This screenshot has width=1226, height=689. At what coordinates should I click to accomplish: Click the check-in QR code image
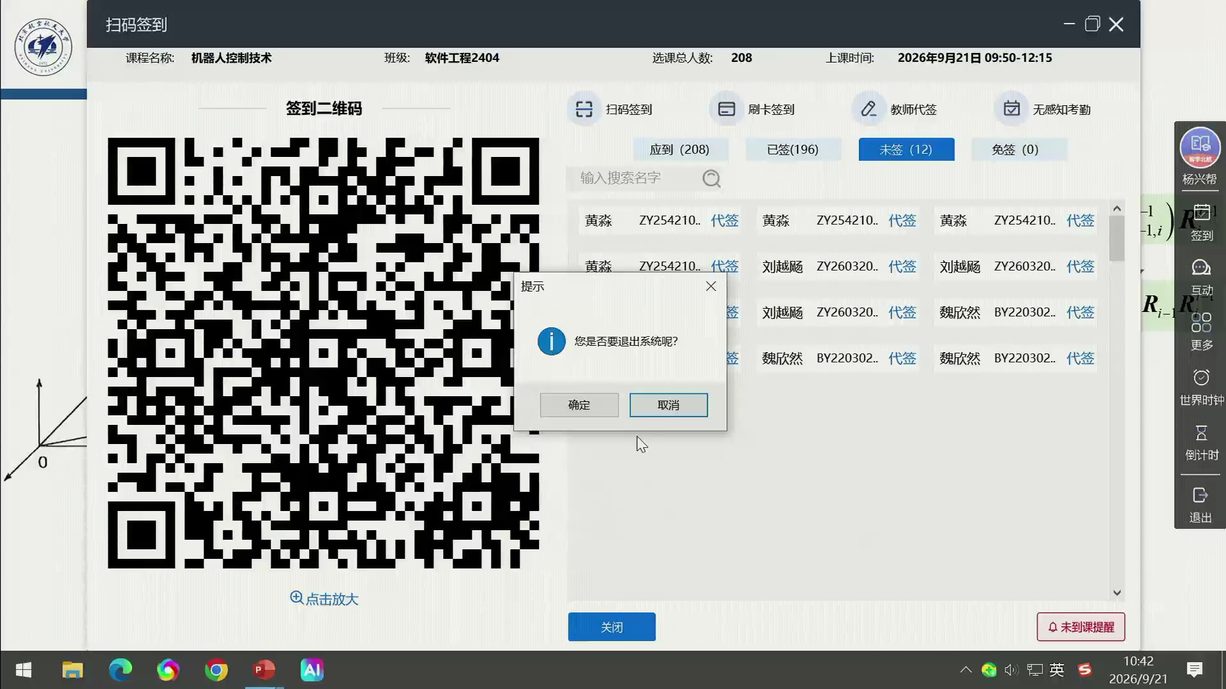(x=323, y=353)
